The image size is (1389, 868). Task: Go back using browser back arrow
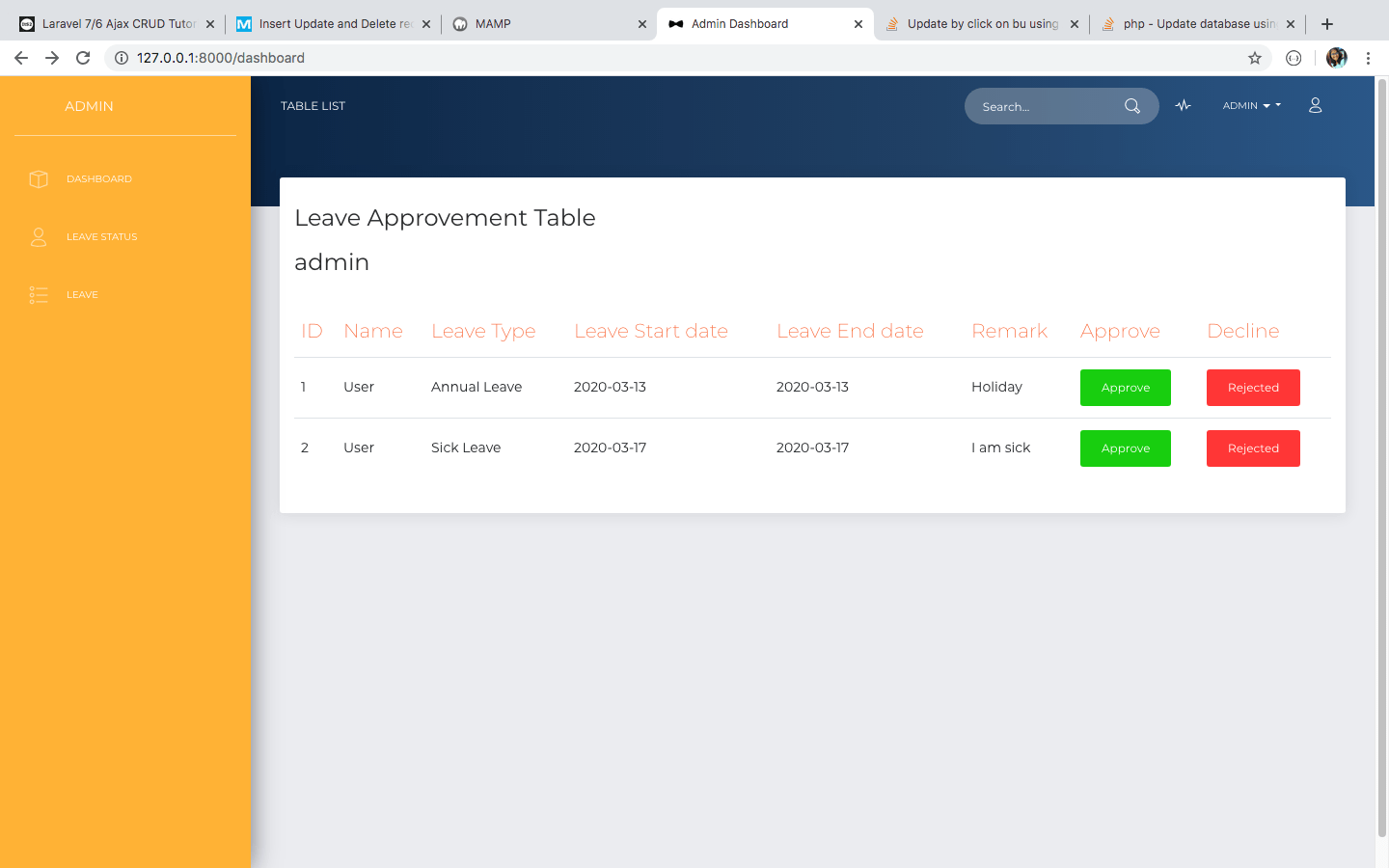tap(21, 58)
